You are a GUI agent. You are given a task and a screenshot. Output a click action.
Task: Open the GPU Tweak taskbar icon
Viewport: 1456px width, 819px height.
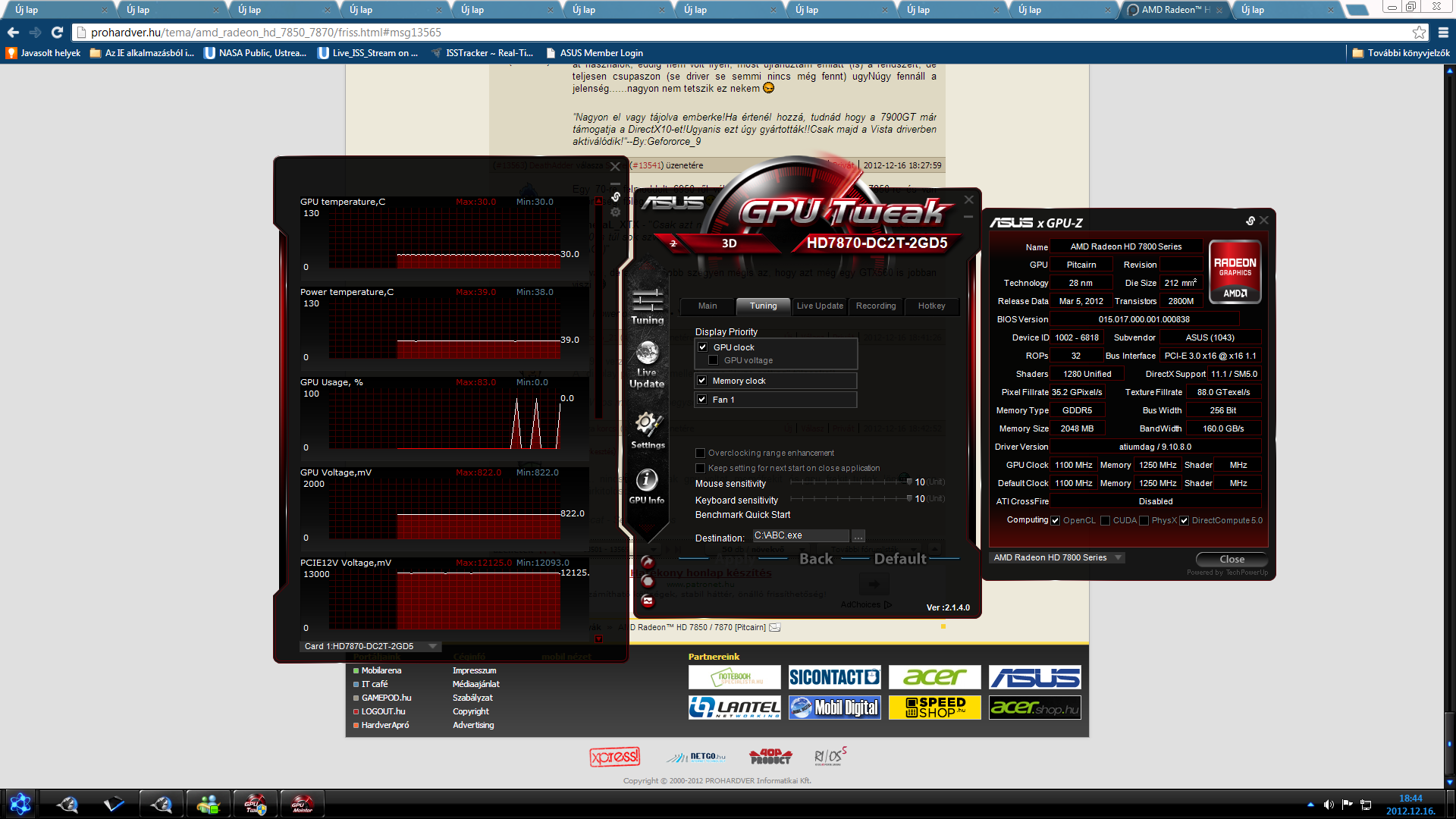255,804
